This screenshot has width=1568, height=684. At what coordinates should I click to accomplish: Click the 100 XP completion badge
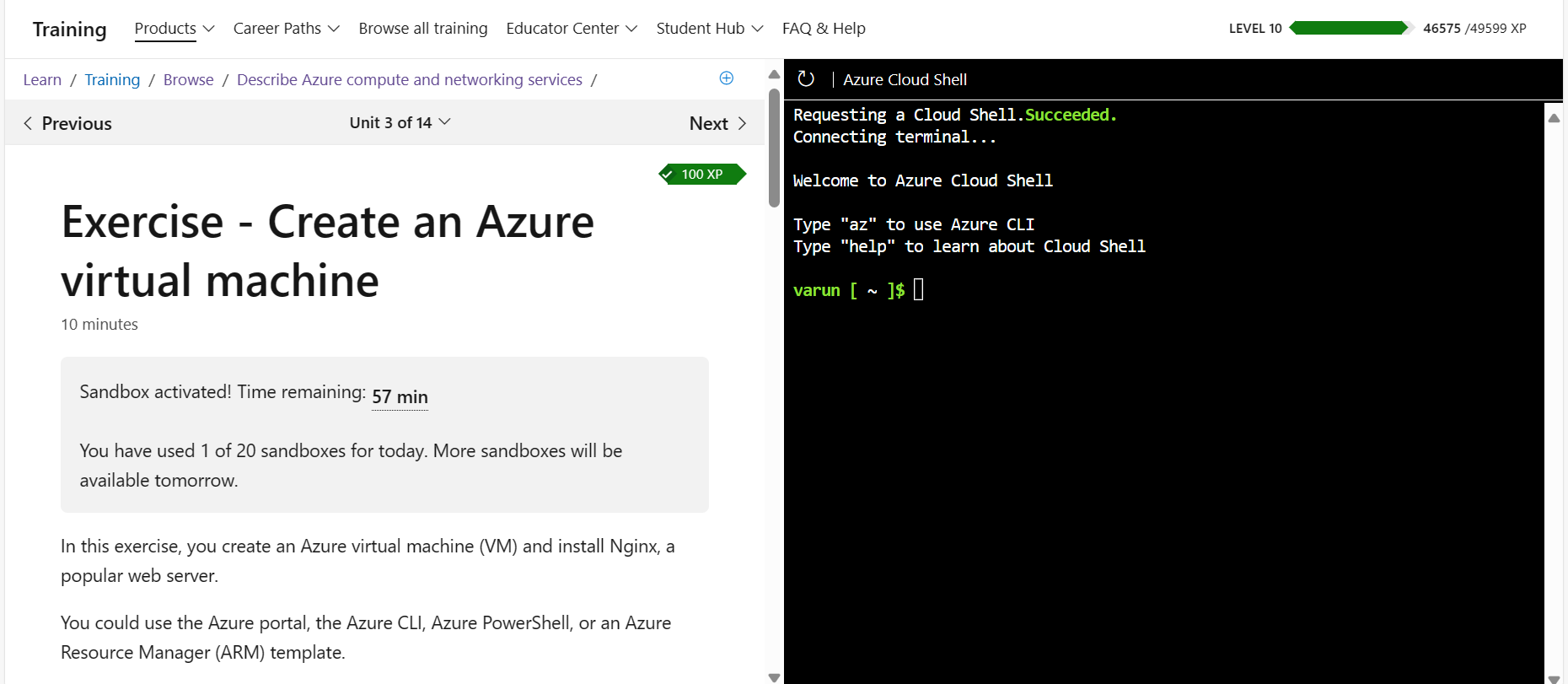[x=702, y=175]
